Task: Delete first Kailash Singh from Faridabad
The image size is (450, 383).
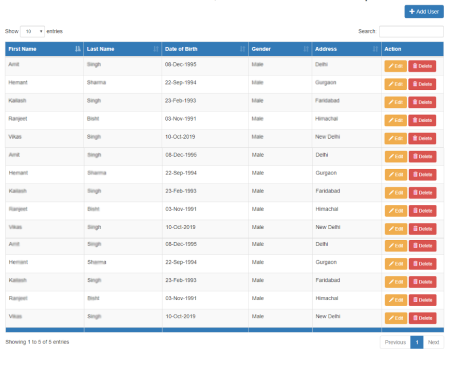Action: point(422,102)
